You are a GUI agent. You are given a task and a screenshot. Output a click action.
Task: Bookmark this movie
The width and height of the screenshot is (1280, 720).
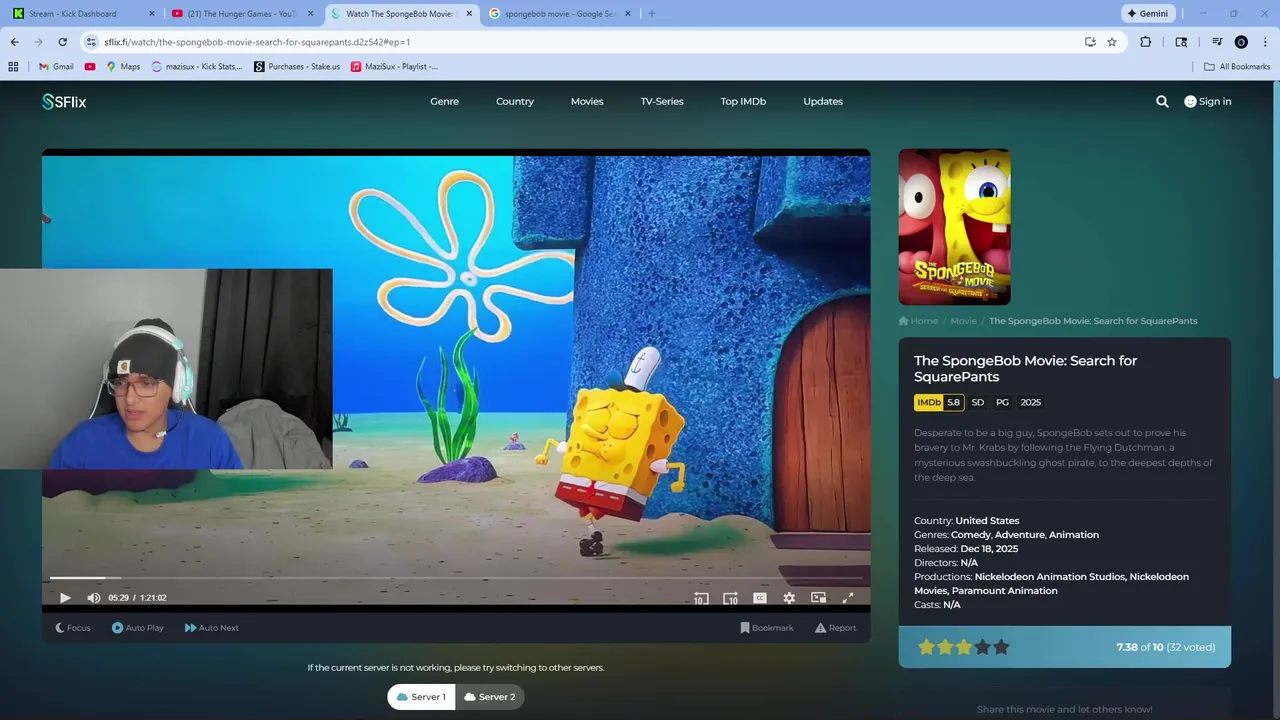pyautogui.click(x=767, y=628)
